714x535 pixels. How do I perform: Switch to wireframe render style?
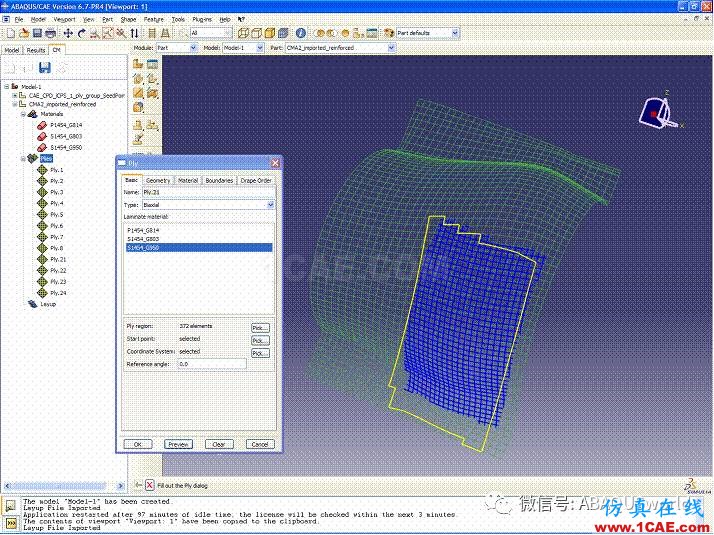click(244, 33)
